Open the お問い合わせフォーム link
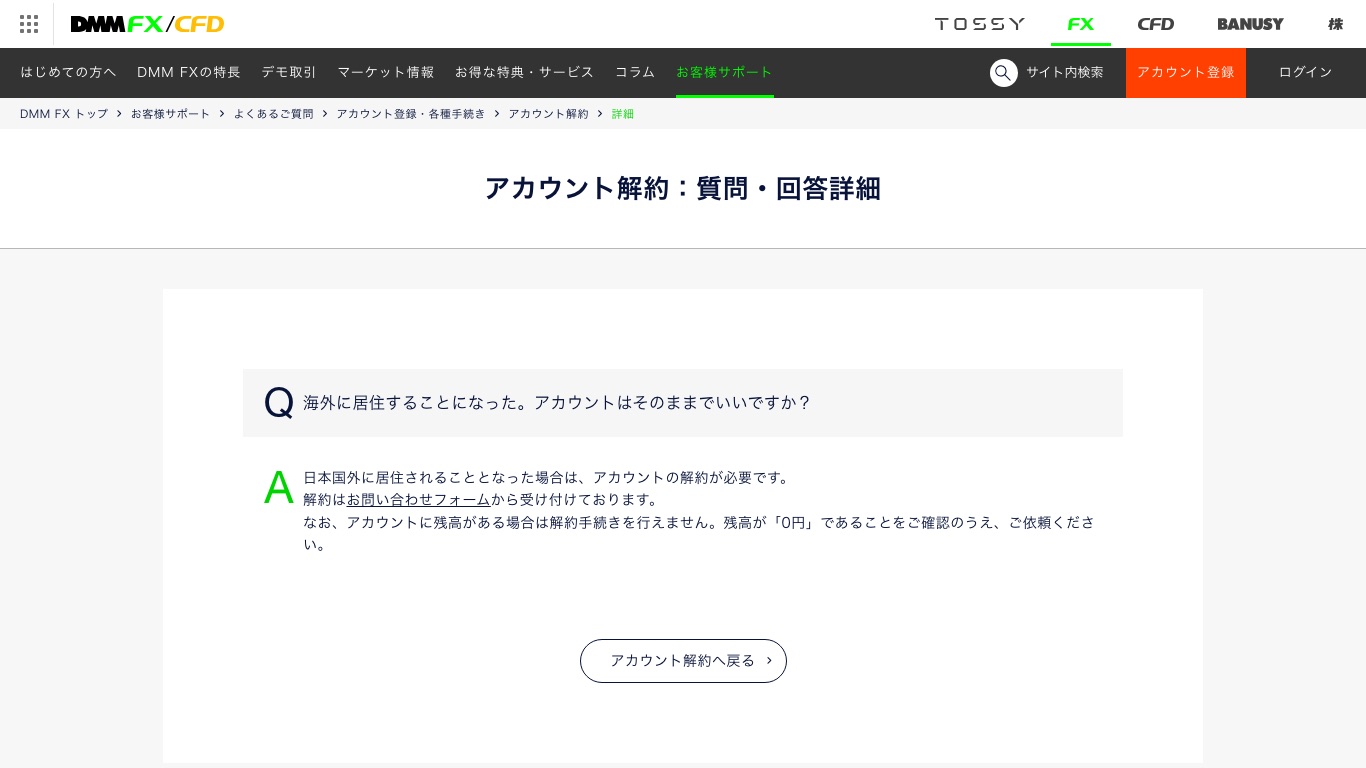The width and height of the screenshot is (1366, 768). tap(419, 500)
